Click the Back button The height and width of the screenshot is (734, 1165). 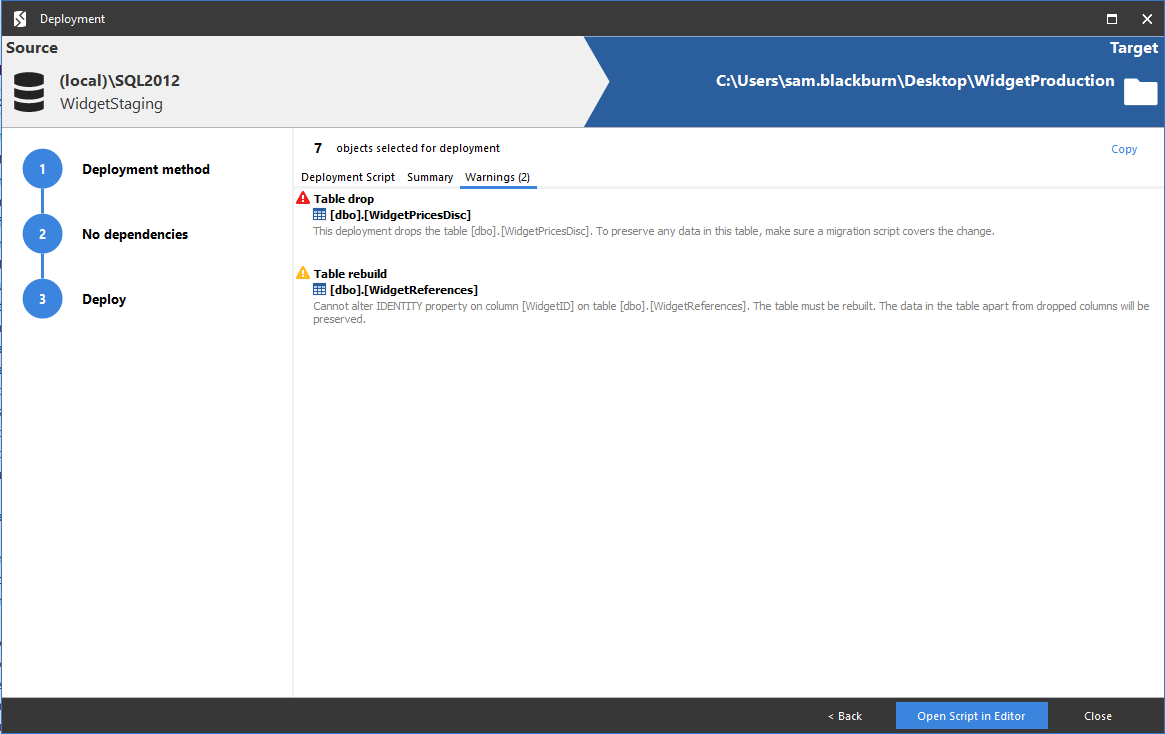pyautogui.click(x=844, y=715)
